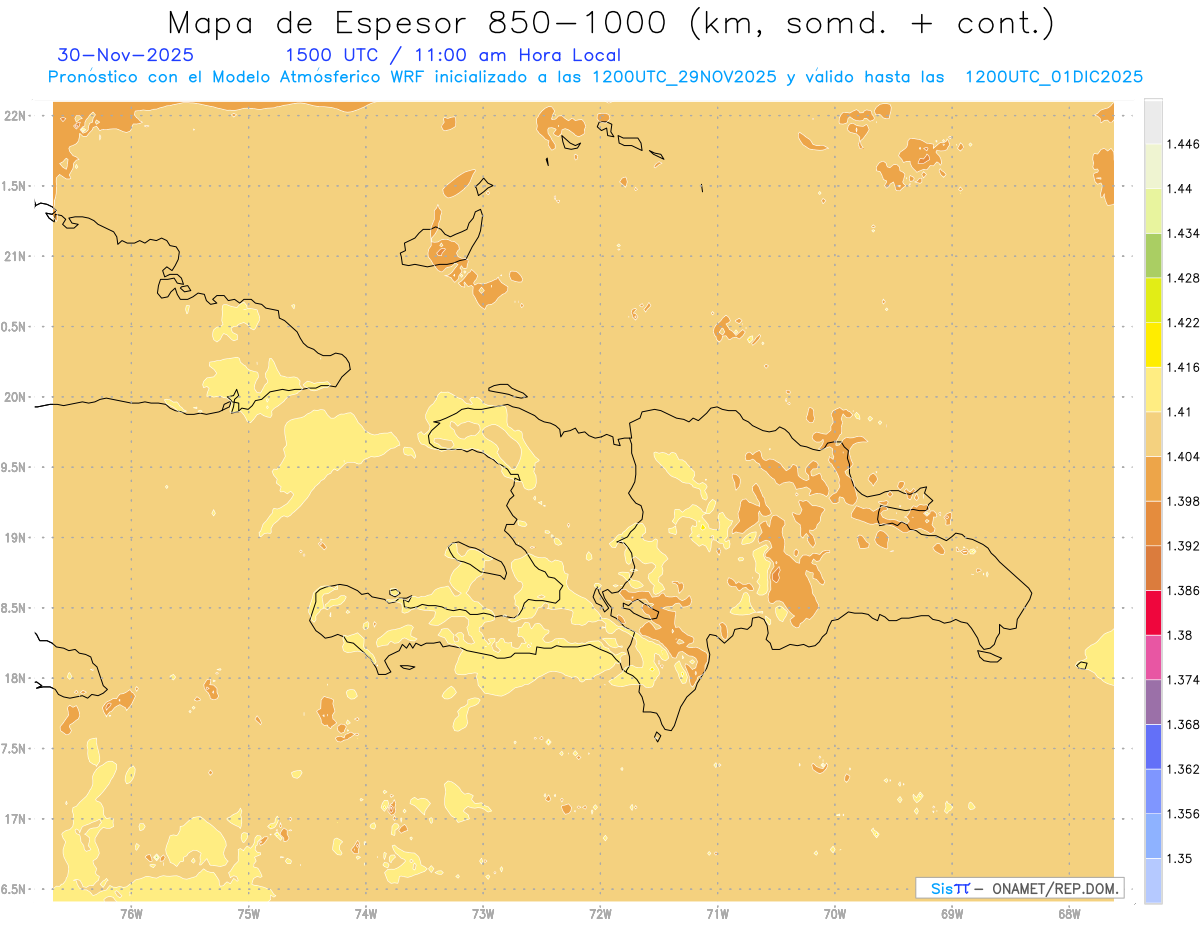Image resolution: width=1200 pixels, height=927 pixels.
Task: Click the '70W' longitude label
Action: tap(835, 914)
